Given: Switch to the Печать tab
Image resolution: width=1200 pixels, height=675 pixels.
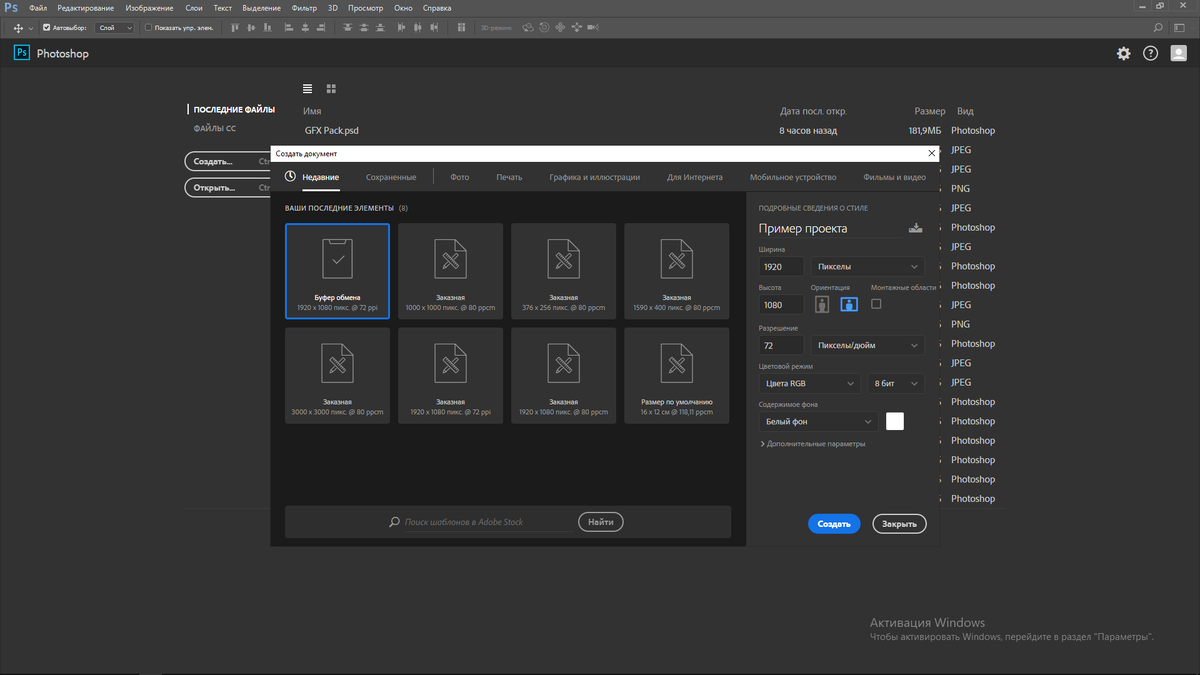Looking at the screenshot, I should tap(509, 177).
